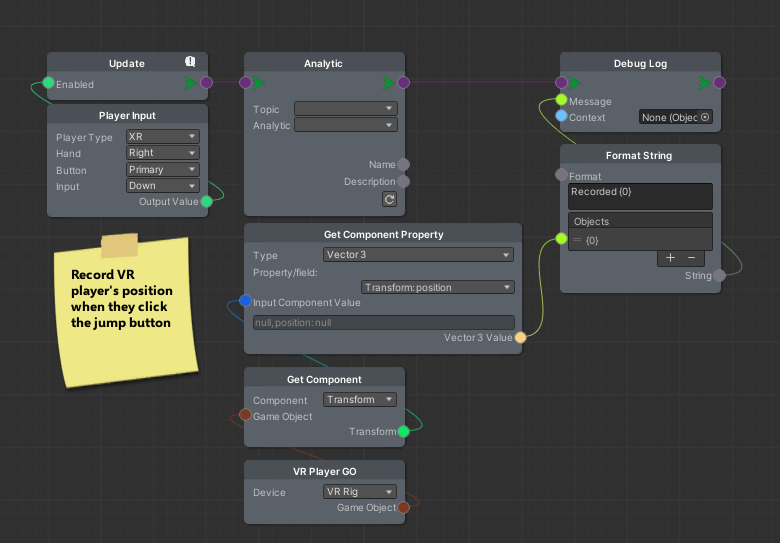Select the VR Player GO node title

click(x=324, y=471)
